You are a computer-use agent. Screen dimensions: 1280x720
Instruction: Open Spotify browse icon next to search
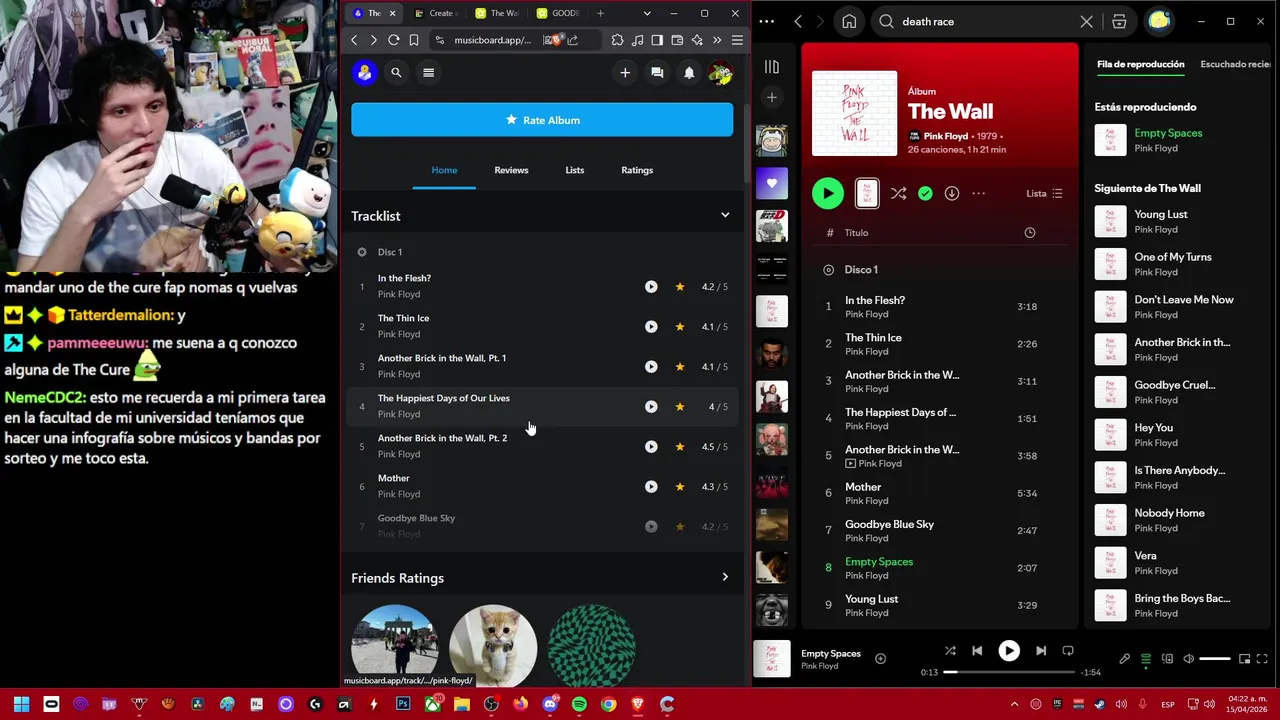point(1119,21)
